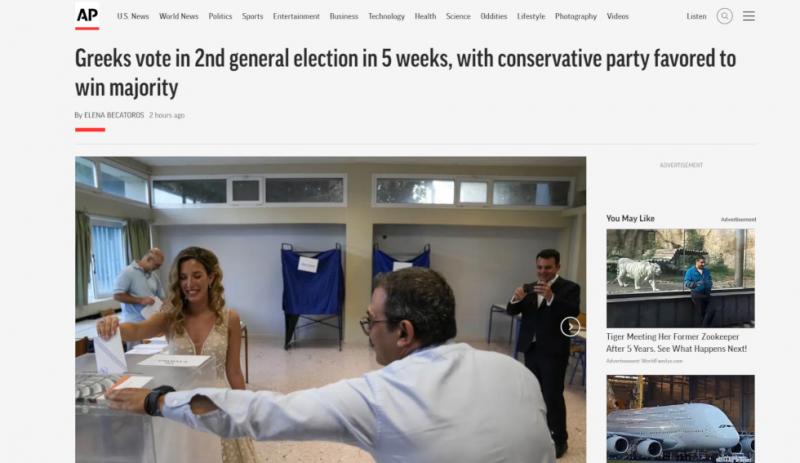Advance photo gallery with next arrow

[x=570, y=326]
